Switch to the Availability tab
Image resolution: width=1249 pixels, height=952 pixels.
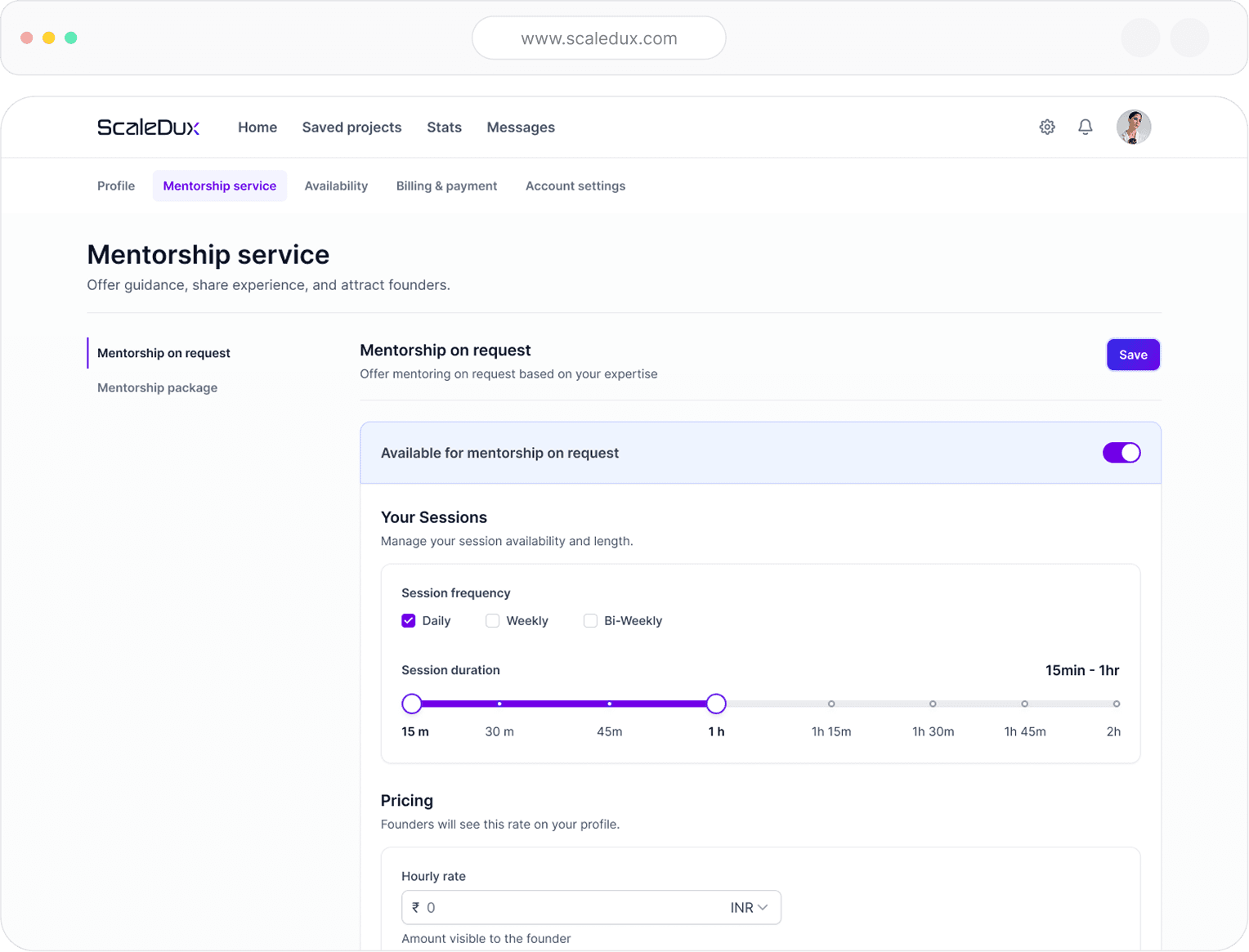[x=336, y=185]
